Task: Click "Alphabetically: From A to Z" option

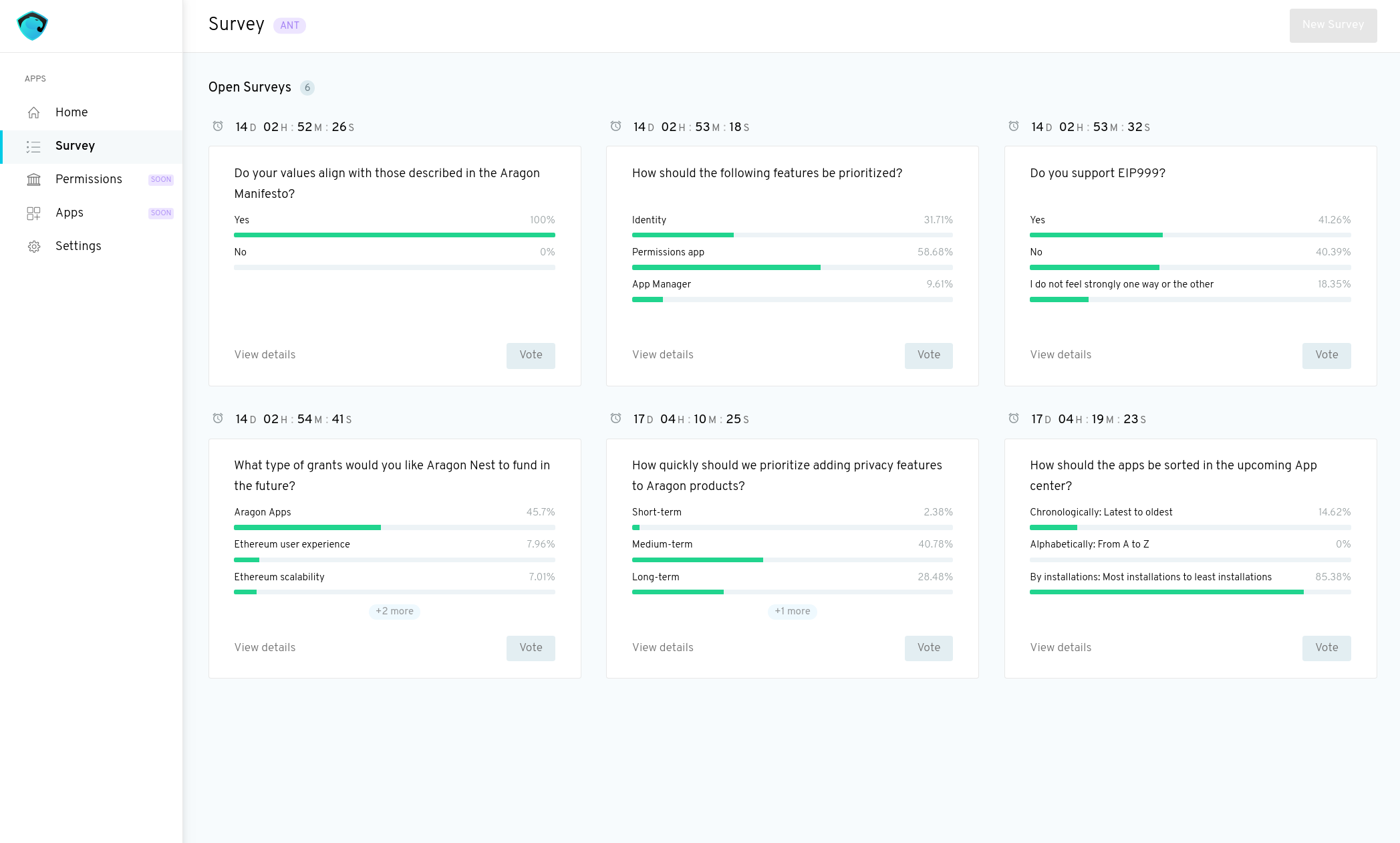Action: pos(1089,545)
